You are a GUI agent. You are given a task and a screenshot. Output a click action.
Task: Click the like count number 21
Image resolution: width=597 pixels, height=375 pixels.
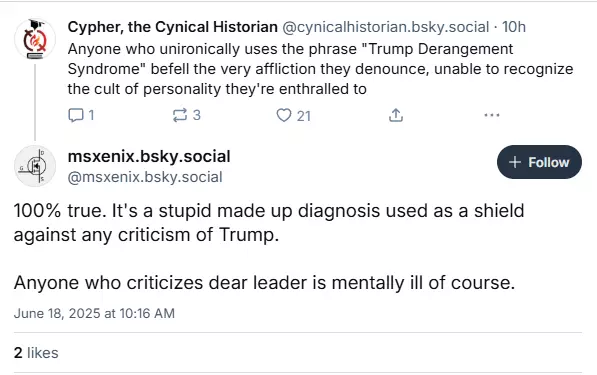point(303,116)
